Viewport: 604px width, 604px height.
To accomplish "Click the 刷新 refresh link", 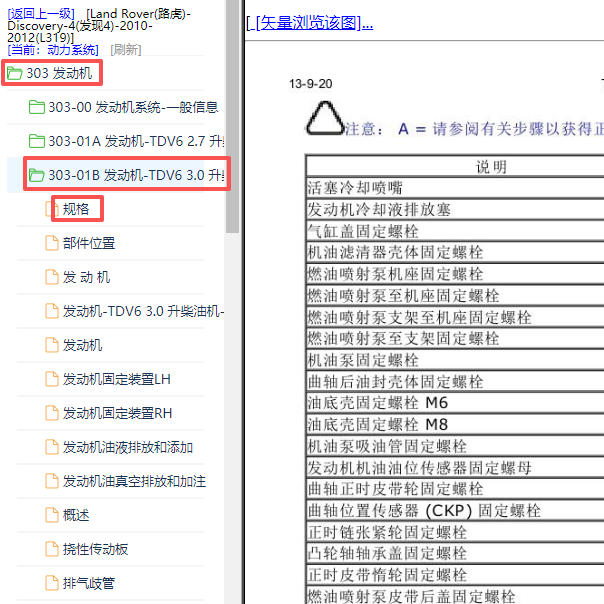I will click(x=126, y=50).
